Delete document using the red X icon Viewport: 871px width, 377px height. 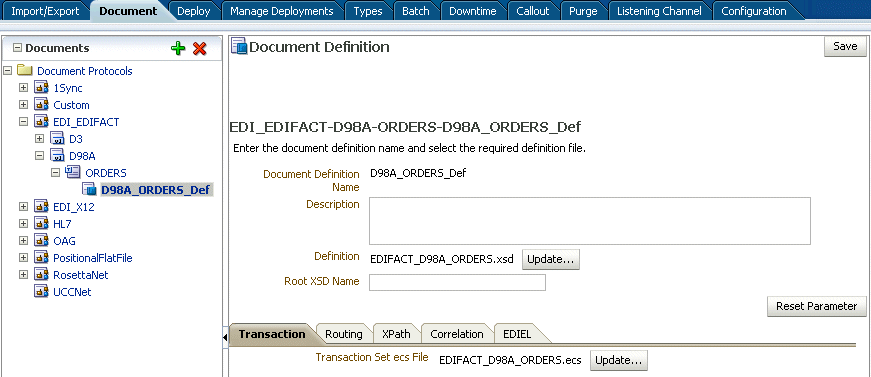[199, 49]
